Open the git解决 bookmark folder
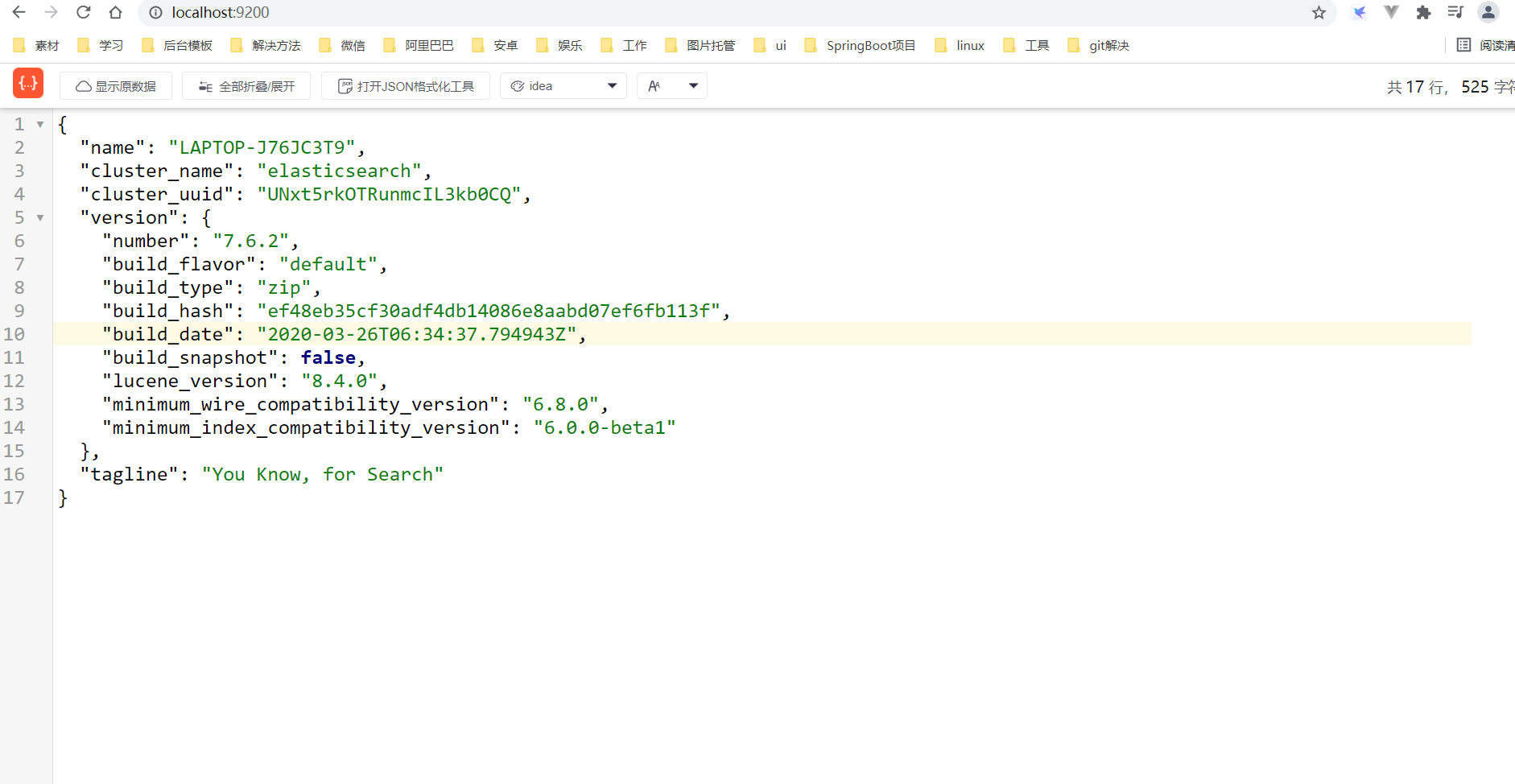Image resolution: width=1515 pixels, height=784 pixels. 1099,45
